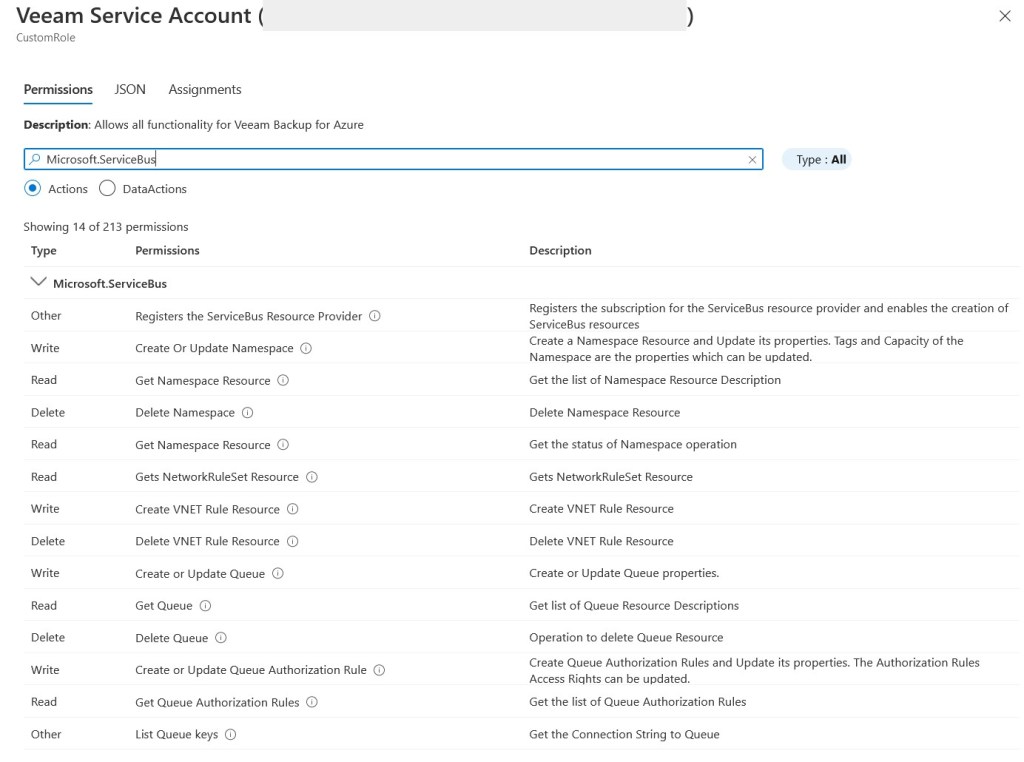Image resolution: width=1024 pixels, height=762 pixels.
Task: Click info icon next to List Queue keys
Action: tap(230, 734)
